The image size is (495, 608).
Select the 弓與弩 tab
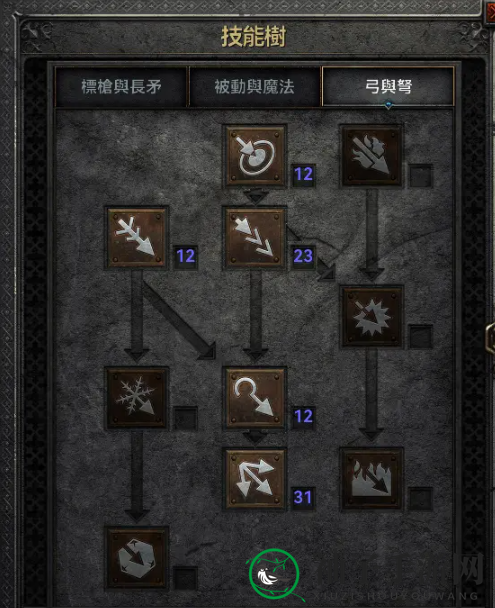[x=388, y=86]
